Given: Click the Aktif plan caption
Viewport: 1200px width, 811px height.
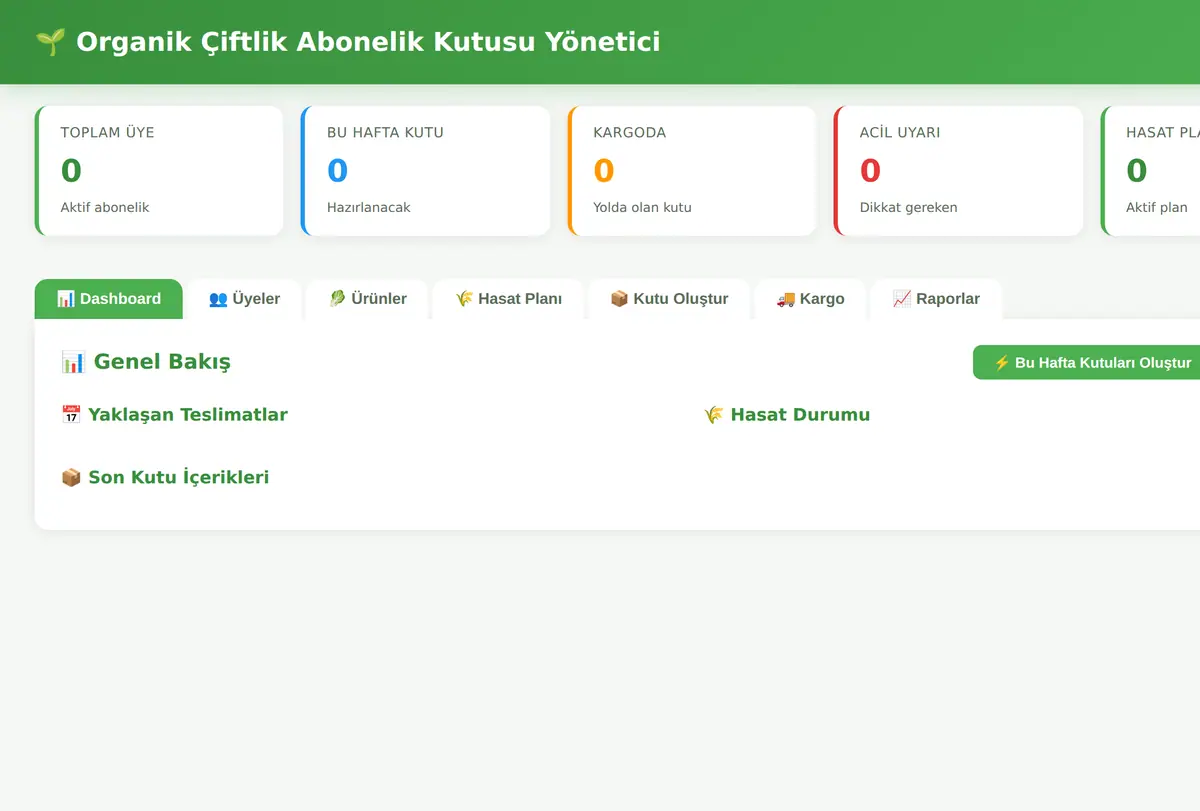Looking at the screenshot, I should coord(1157,208).
